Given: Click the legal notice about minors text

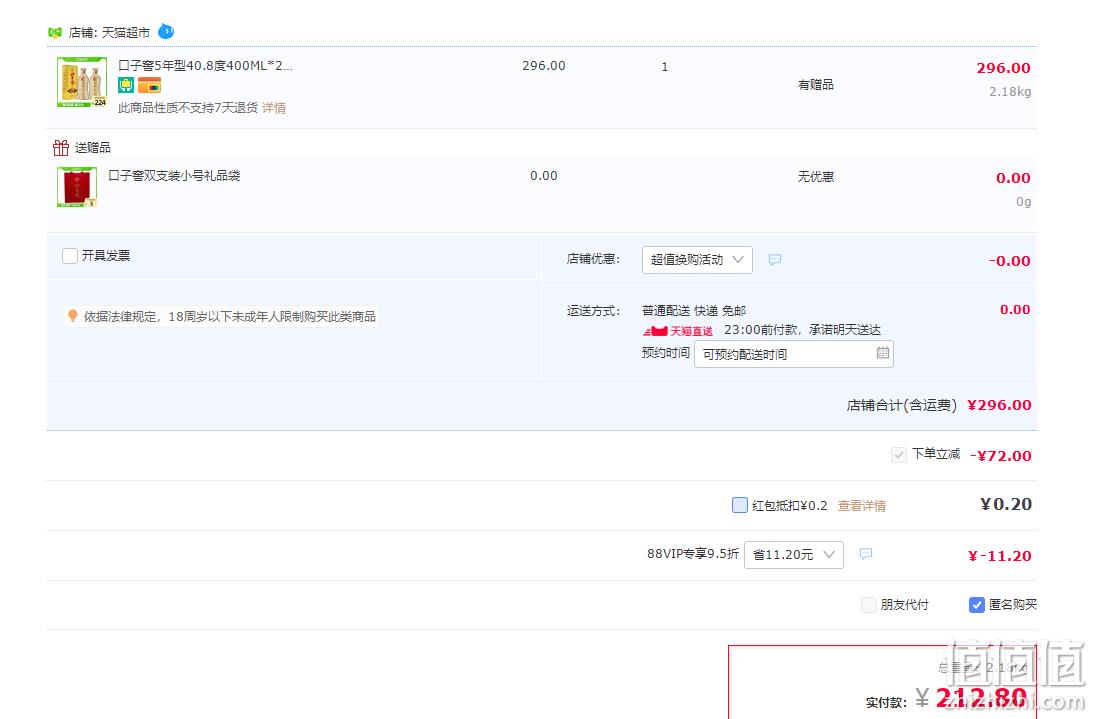Looking at the screenshot, I should click(x=230, y=317).
